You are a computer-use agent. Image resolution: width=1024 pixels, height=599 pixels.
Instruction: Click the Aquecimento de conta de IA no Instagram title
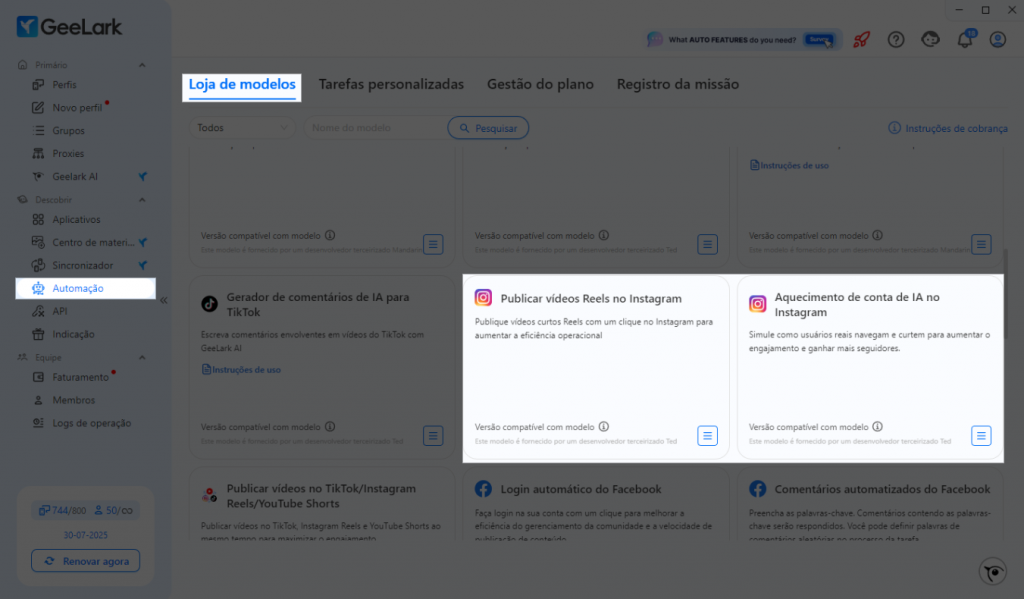point(857,304)
